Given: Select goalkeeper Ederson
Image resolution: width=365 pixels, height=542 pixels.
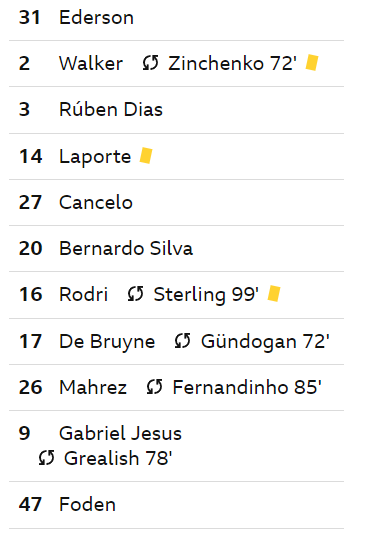Looking at the screenshot, I should coord(96,17).
